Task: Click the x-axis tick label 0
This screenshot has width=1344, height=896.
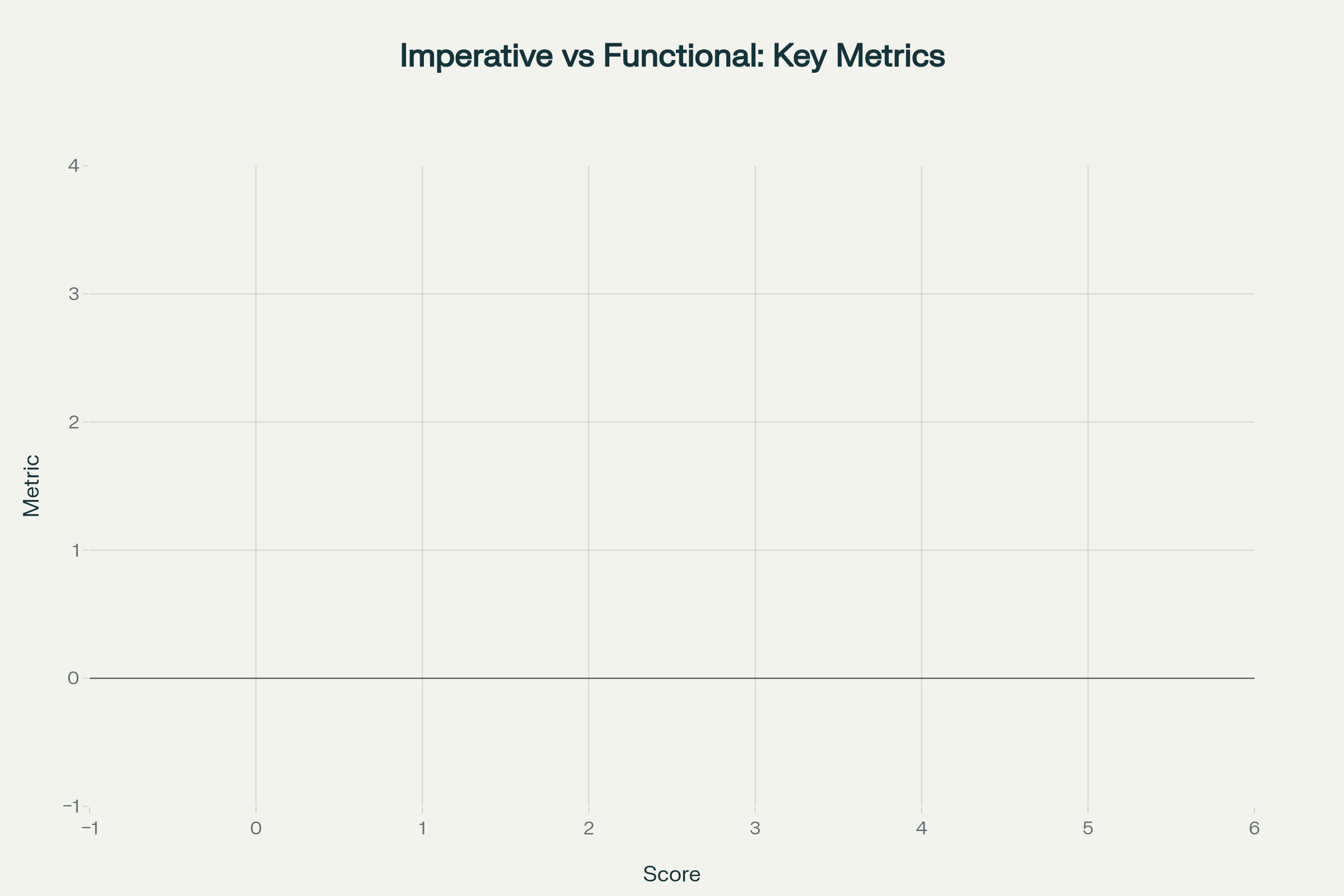Action: point(256,829)
